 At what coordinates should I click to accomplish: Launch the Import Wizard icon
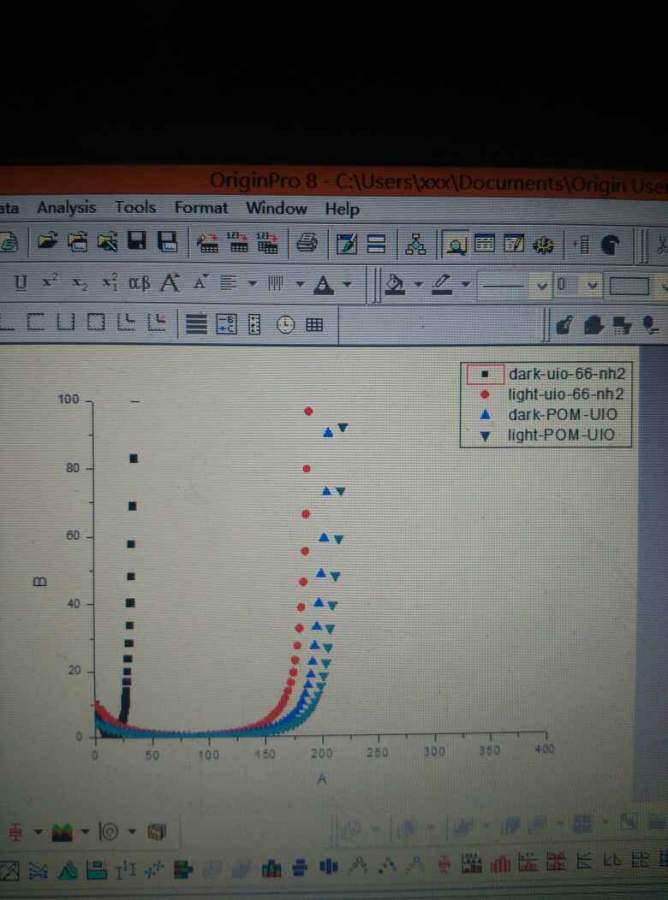pyautogui.click(x=208, y=243)
